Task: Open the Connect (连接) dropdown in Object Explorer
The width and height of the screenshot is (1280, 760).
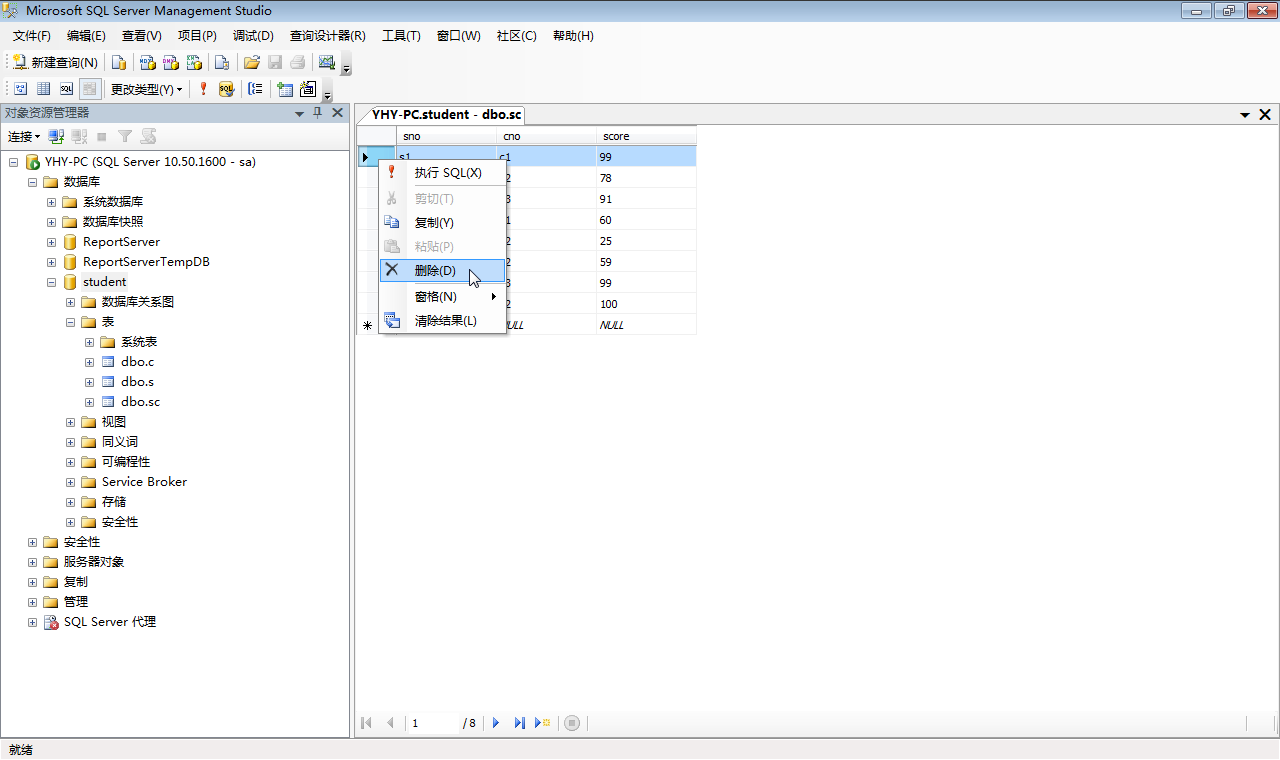Action: pos(24,136)
